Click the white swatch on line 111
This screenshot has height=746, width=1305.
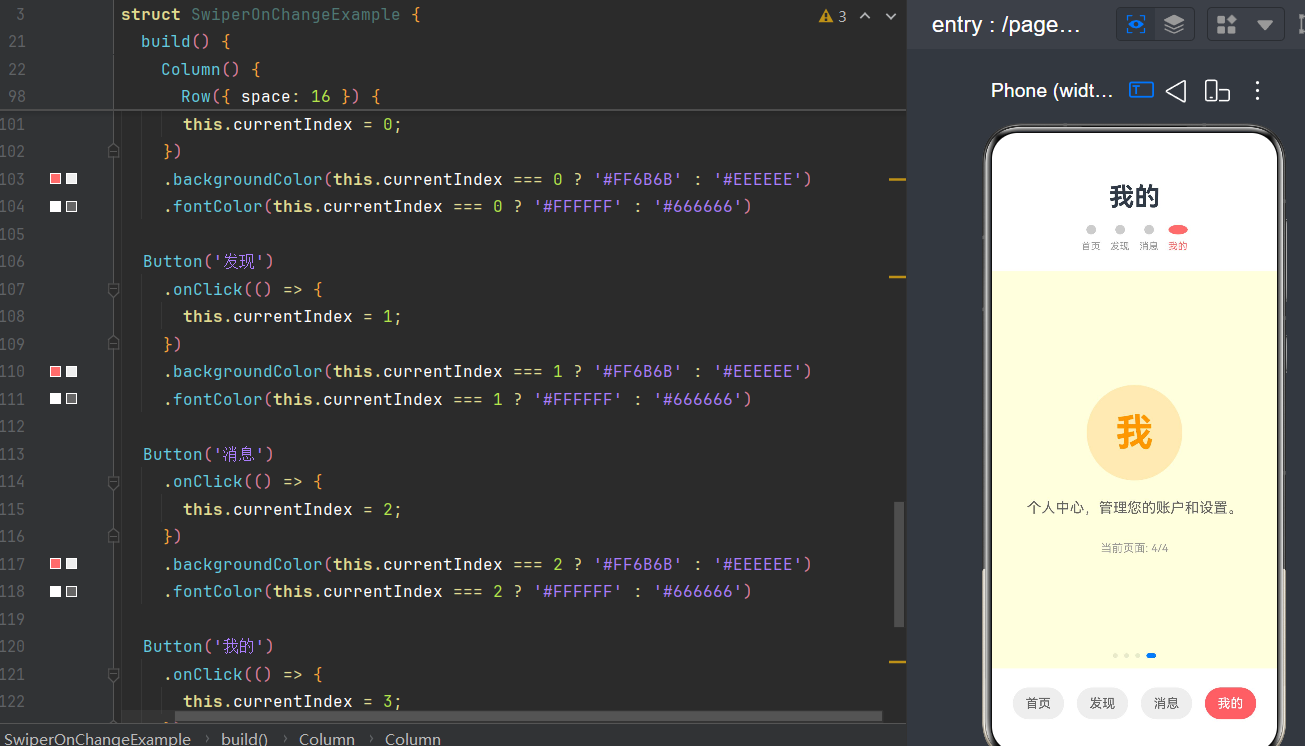pyautogui.click(x=56, y=398)
